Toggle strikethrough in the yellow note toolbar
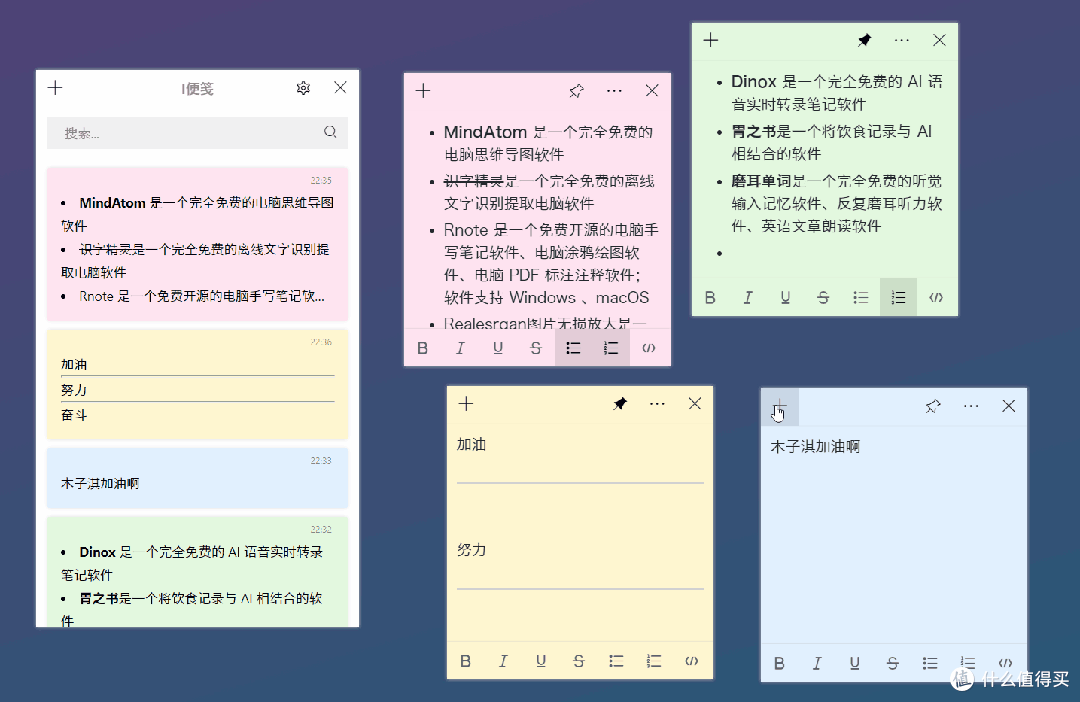Screen dimensions: 1080x702 579,661
